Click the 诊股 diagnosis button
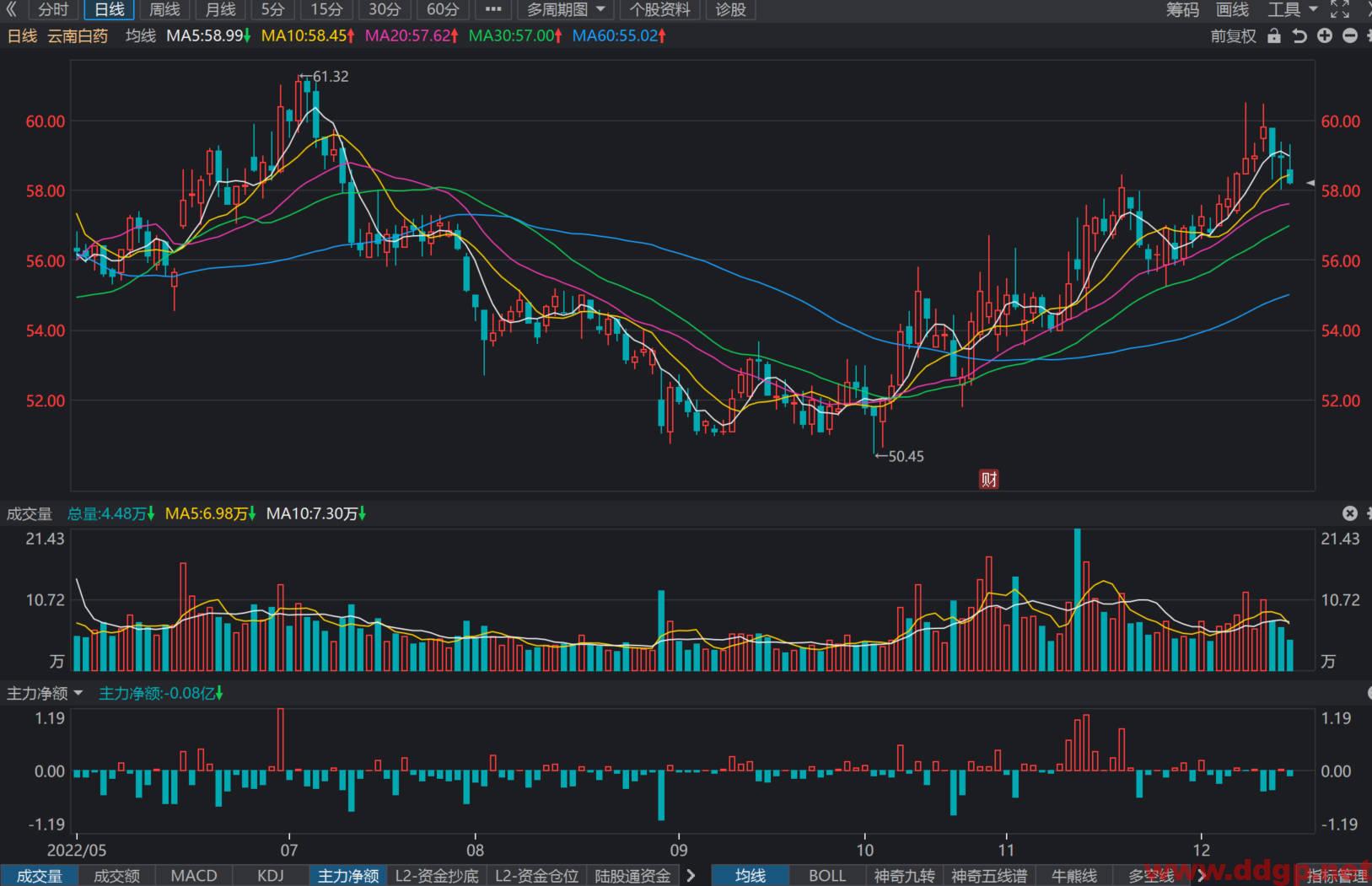The image size is (1372, 886). 730,9
